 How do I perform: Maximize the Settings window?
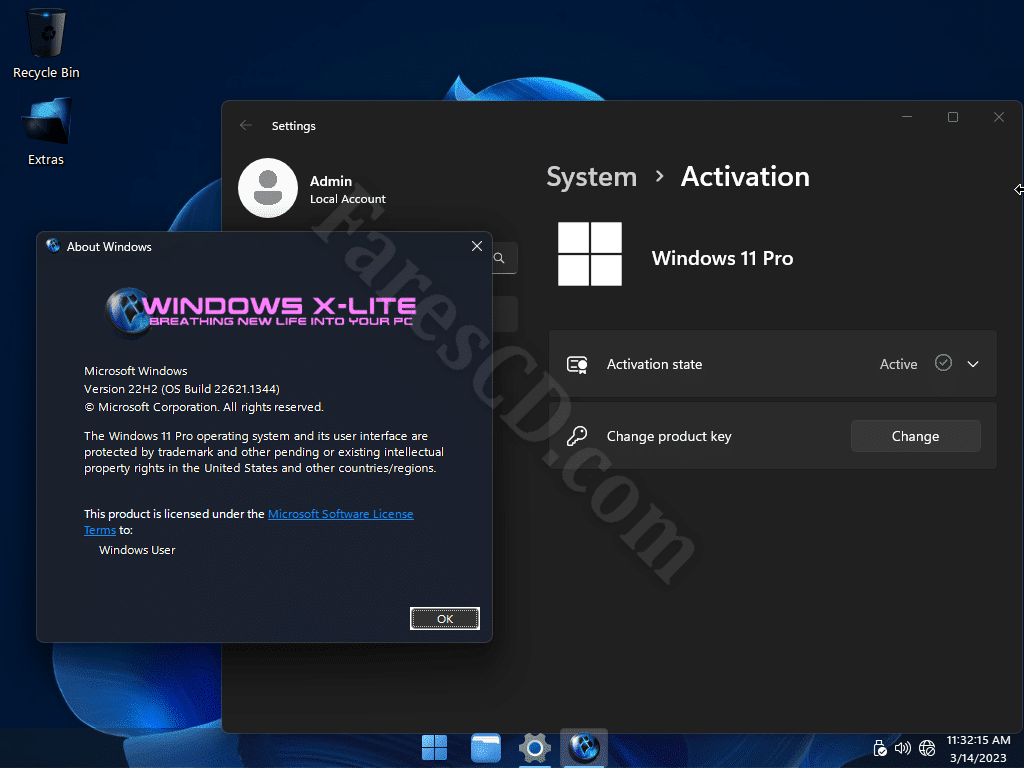[x=953, y=117]
